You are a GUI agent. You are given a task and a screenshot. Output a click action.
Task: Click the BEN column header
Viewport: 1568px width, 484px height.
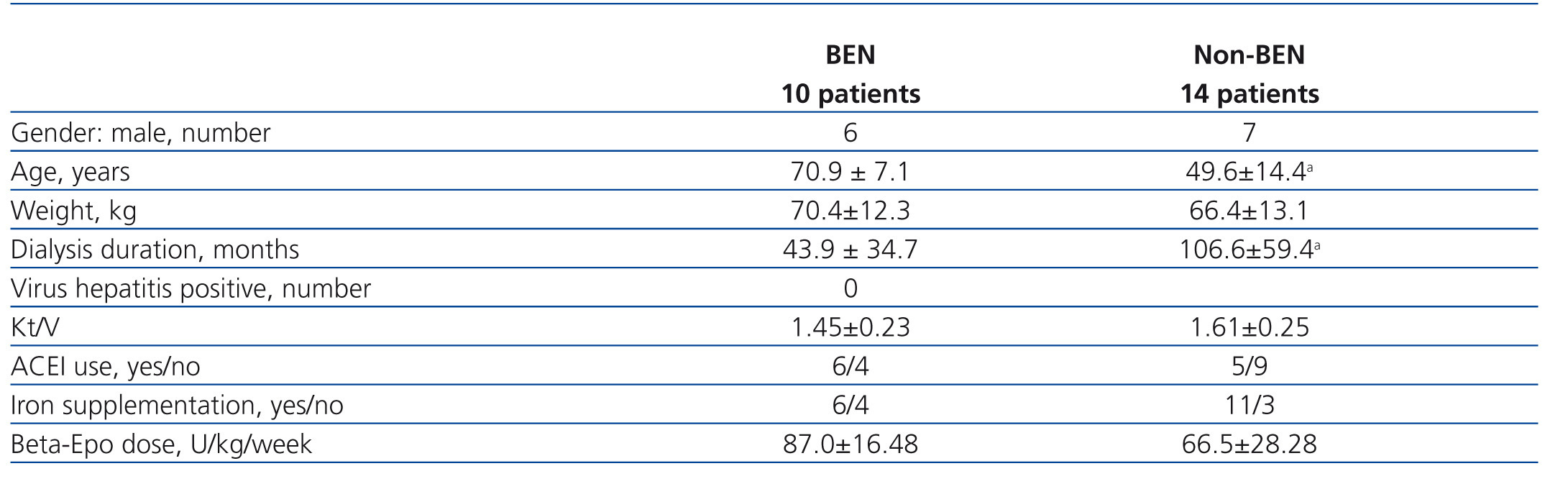coord(850,55)
